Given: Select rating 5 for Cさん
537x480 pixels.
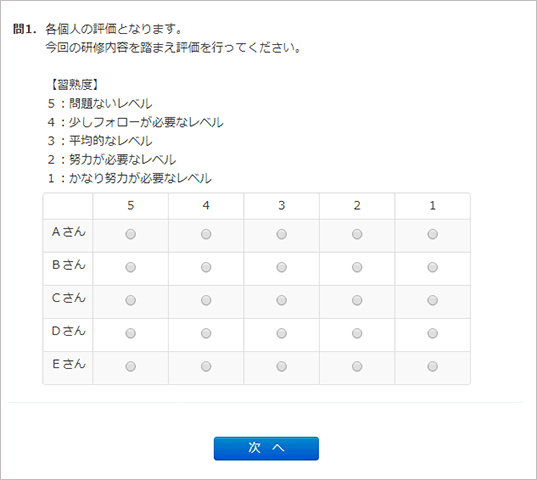Looking at the screenshot, I should point(130,300).
